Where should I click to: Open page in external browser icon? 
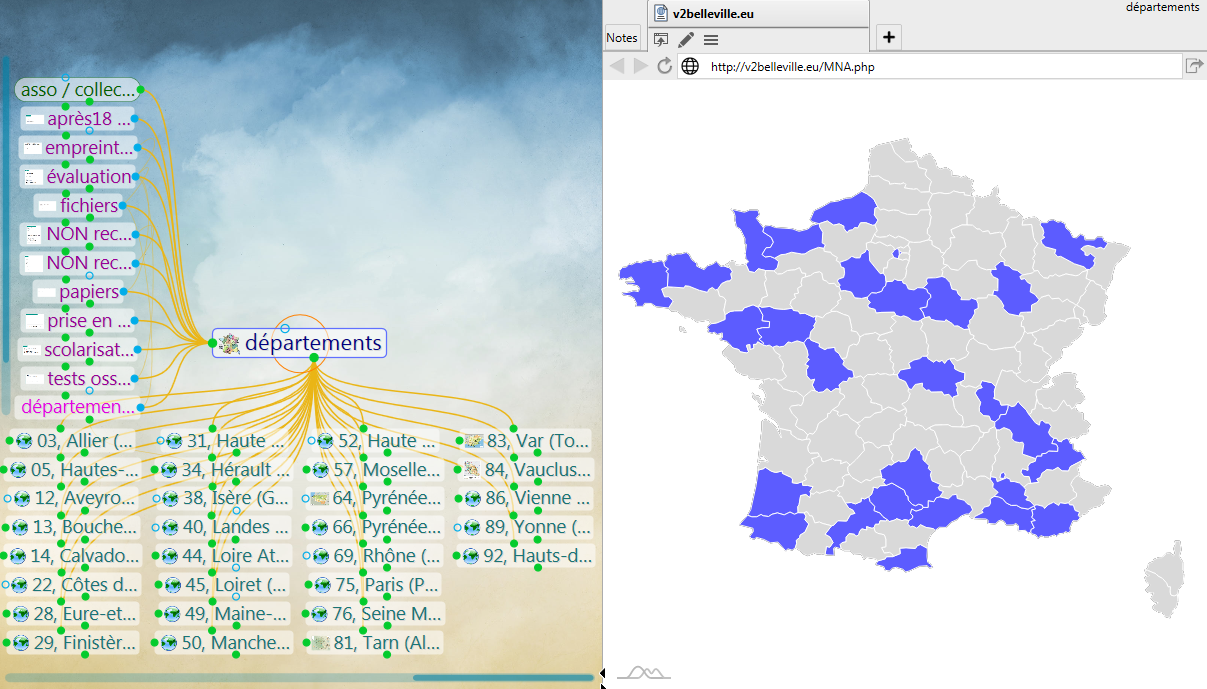(1194, 66)
